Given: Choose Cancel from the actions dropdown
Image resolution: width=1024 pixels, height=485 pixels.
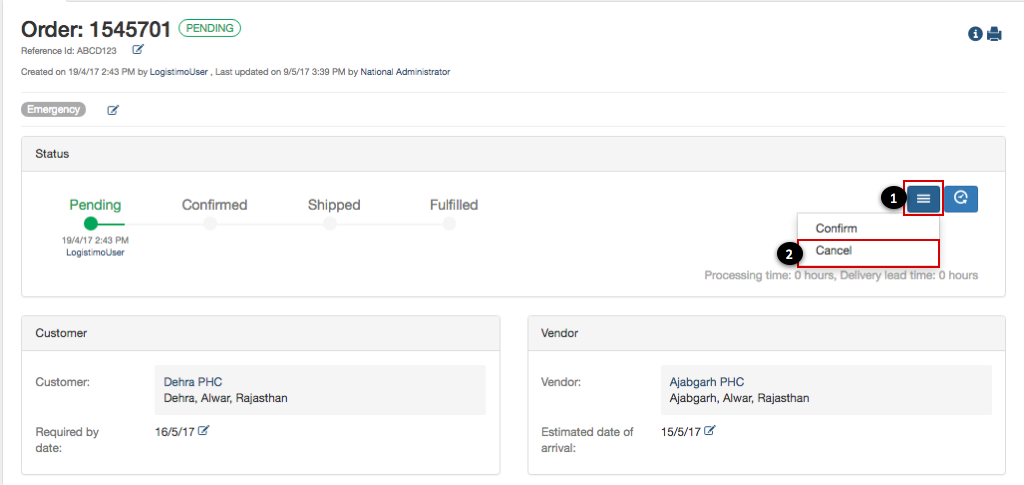Looking at the screenshot, I should [869, 252].
